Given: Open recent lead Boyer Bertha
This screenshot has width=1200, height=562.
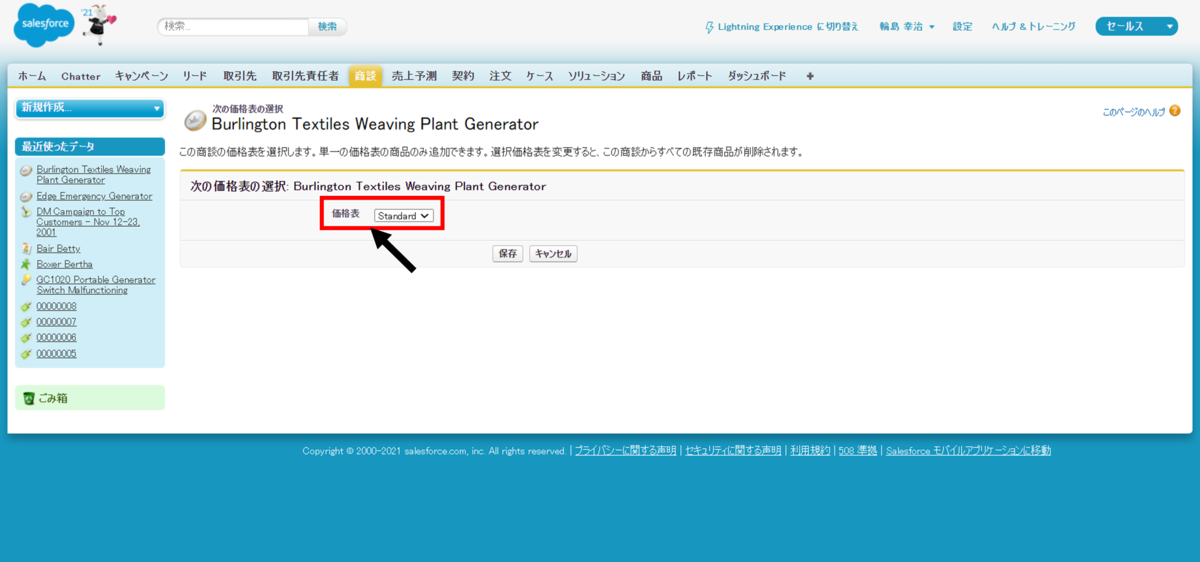Looking at the screenshot, I should (65, 264).
